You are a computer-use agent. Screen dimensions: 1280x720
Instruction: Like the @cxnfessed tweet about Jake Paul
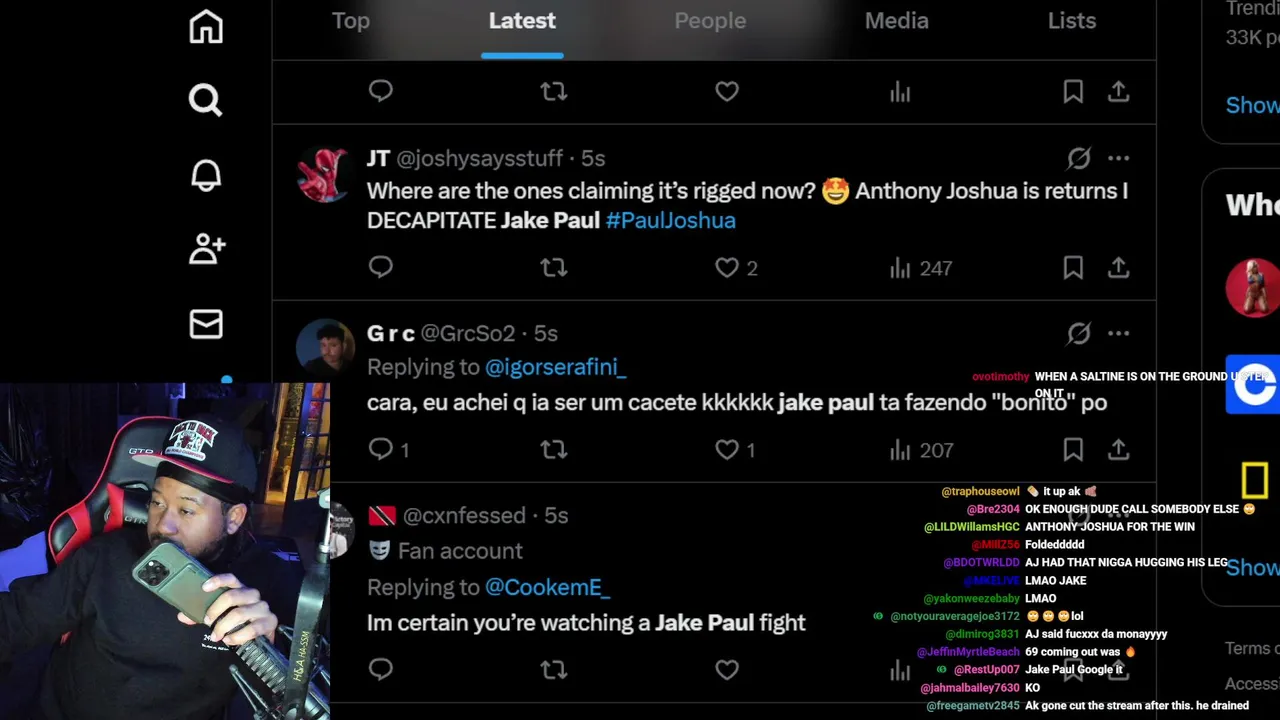727,669
